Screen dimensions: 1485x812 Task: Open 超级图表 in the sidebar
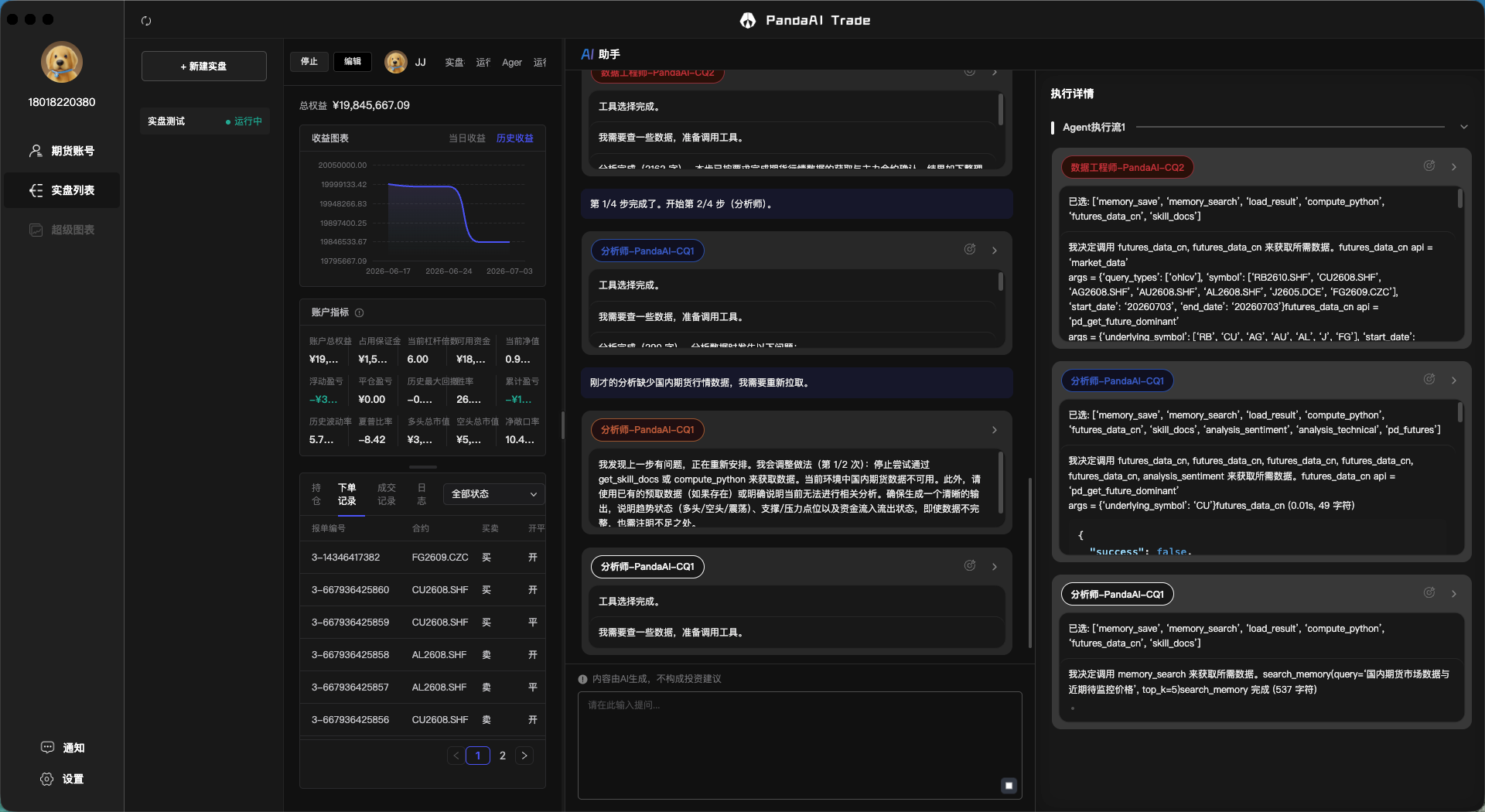tap(62, 230)
